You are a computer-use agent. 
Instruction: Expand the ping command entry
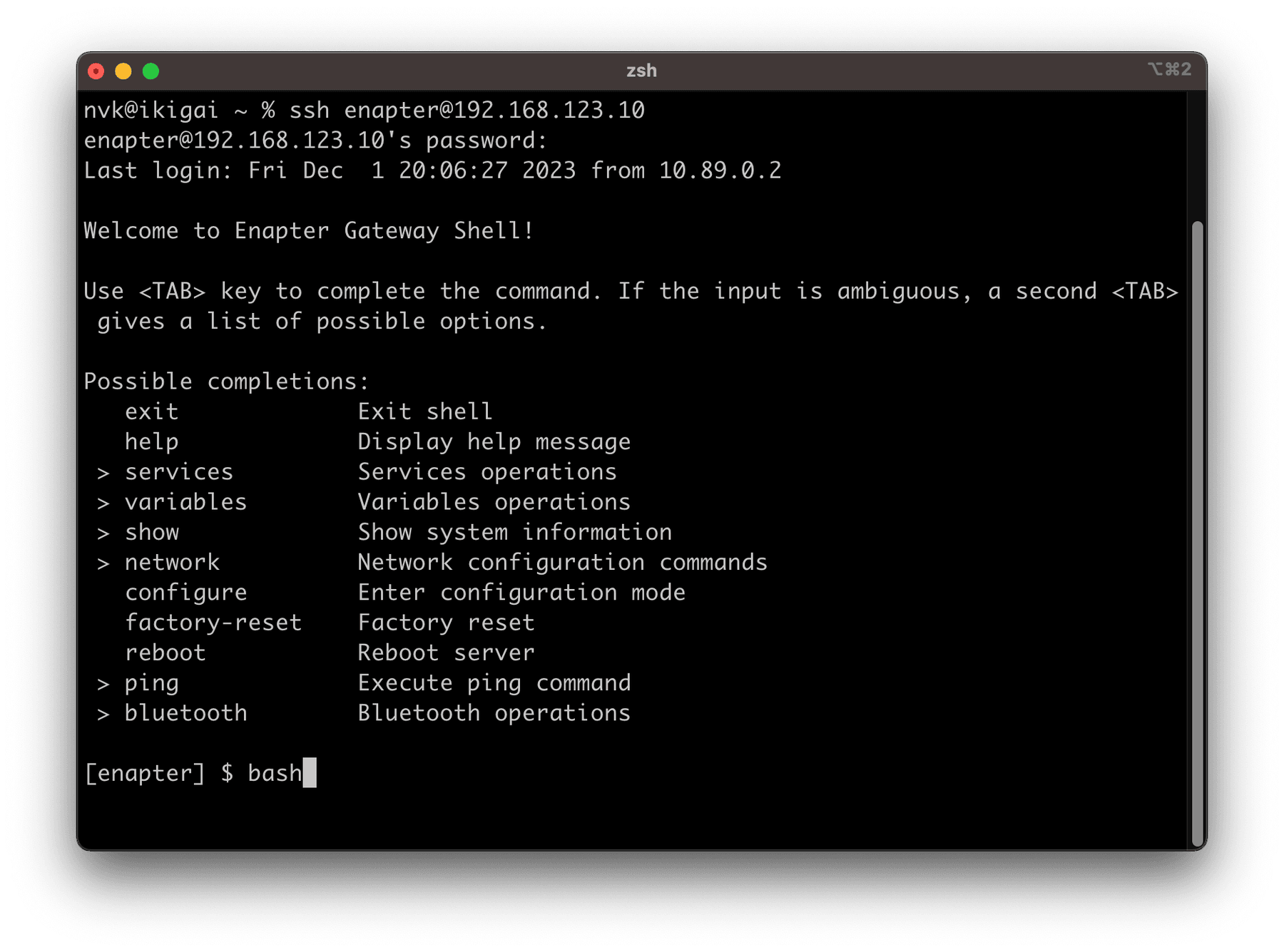(x=151, y=682)
